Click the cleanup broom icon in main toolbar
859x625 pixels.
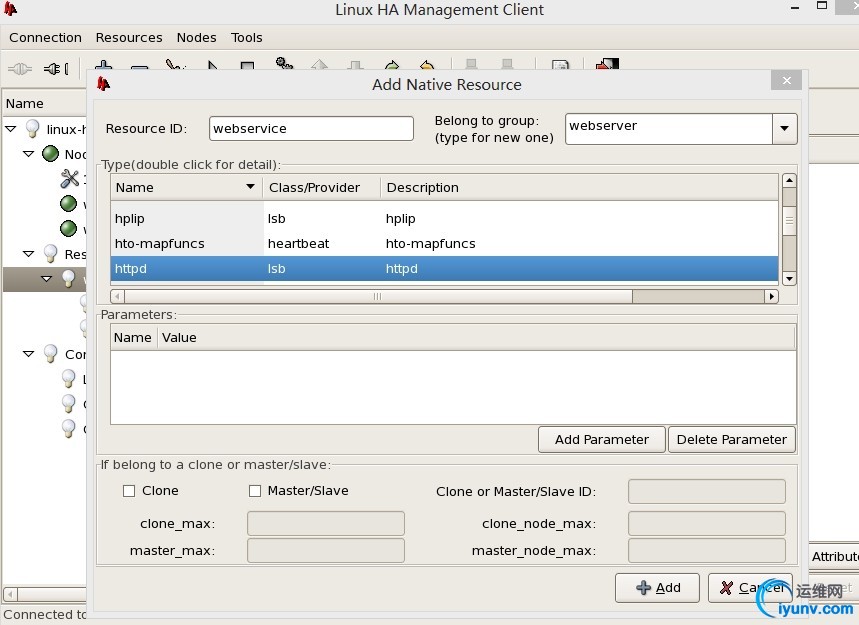175,65
